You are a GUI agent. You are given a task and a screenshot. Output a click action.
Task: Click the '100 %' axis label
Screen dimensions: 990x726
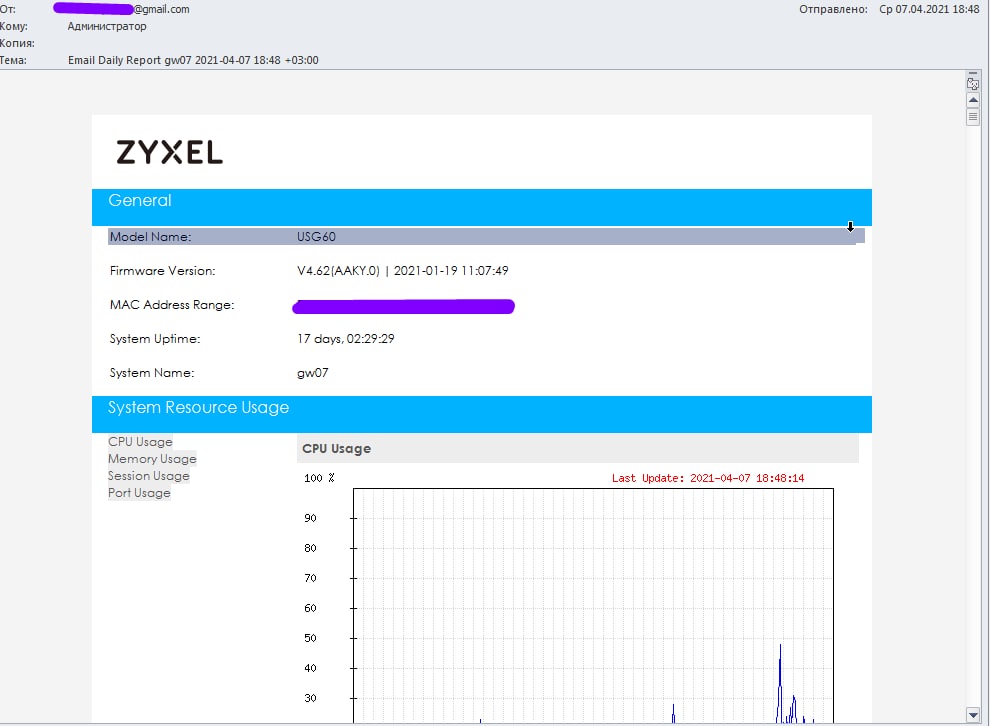(x=319, y=478)
